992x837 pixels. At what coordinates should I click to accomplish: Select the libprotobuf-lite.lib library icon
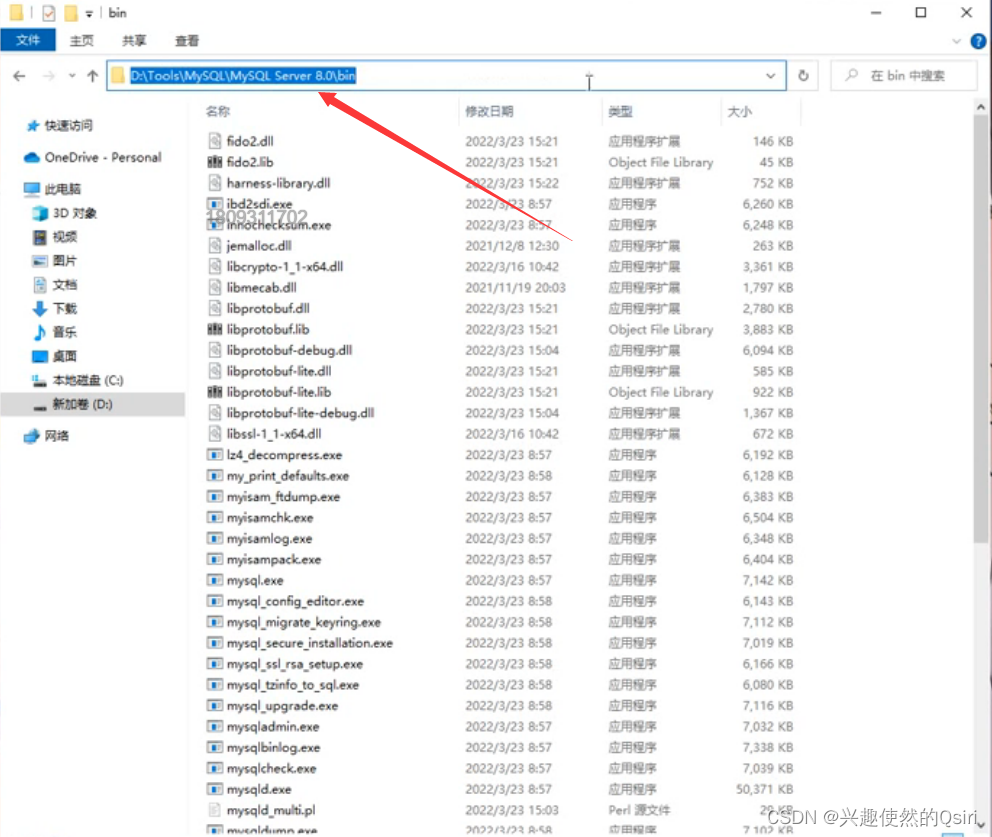click(215, 392)
